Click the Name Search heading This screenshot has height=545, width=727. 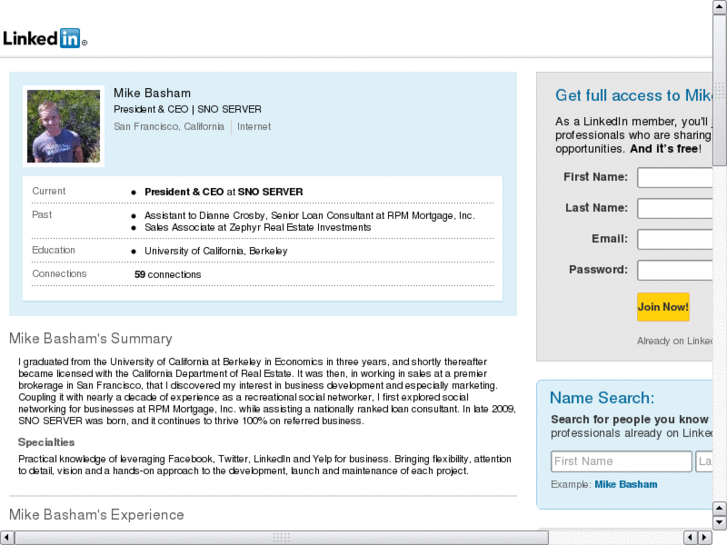[602, 398]
